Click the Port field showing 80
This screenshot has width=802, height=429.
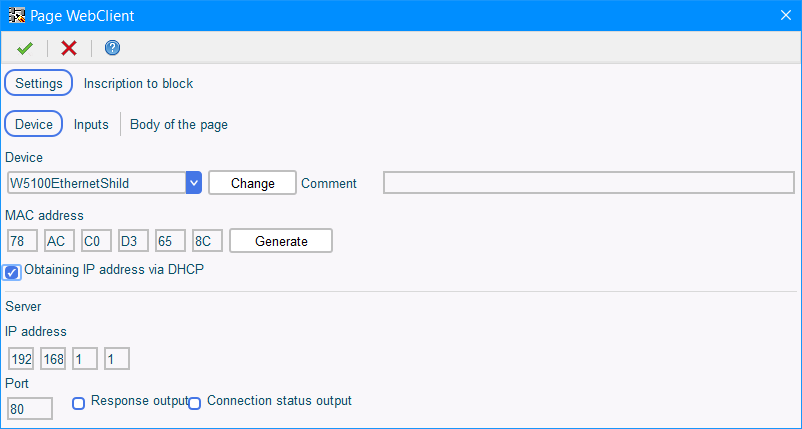coord(30,409)
